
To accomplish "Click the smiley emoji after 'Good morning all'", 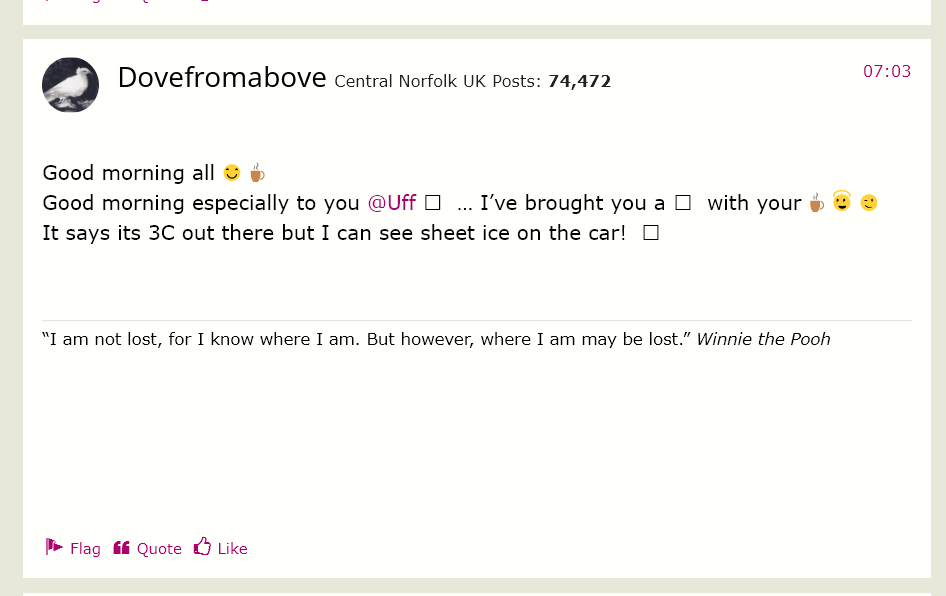I will tap(232, 173).
